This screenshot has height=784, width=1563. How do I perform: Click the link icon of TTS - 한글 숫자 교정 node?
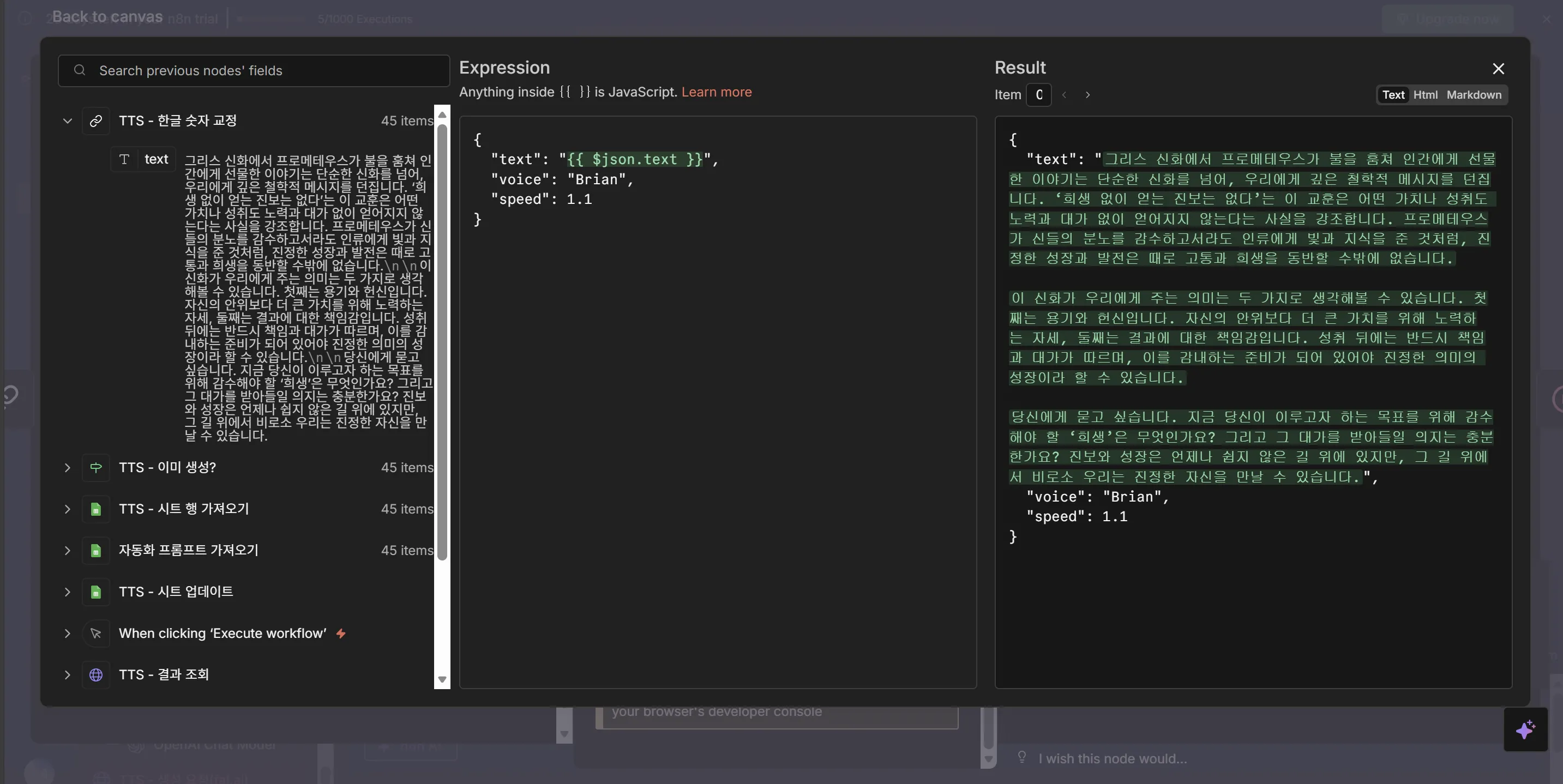[x=96, y=120]
